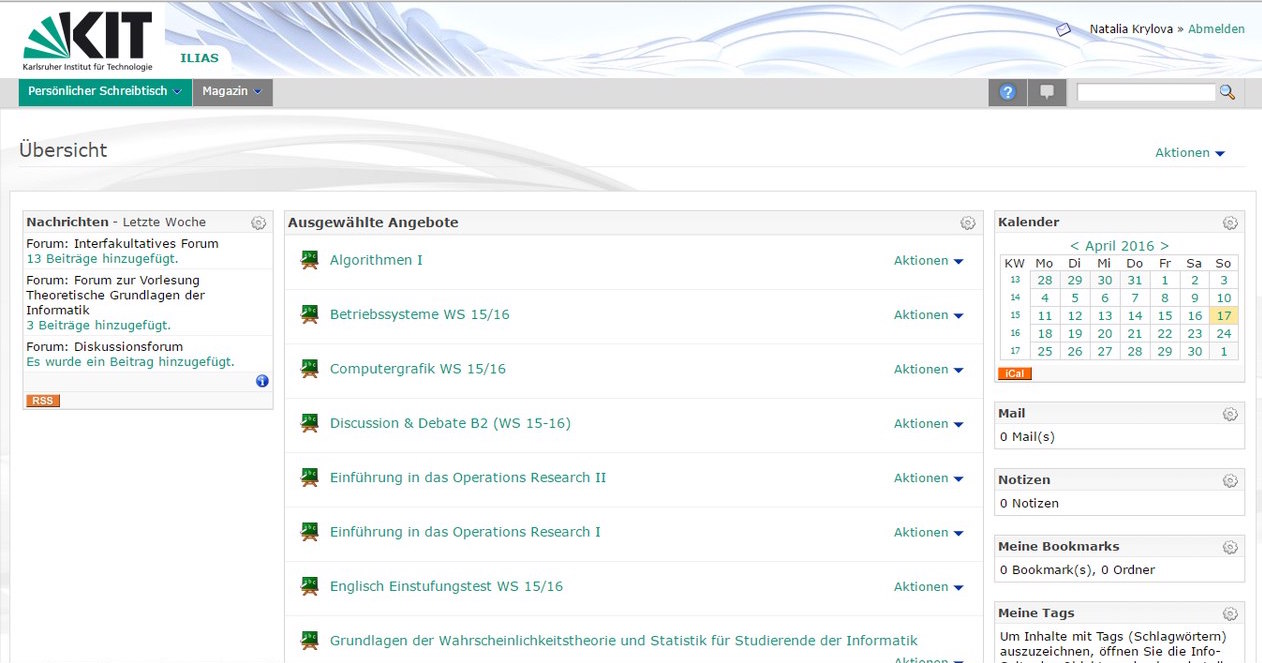Open gear settings for Ausgewählte Angebote
This screenshot has height=663, width=1262.
[x=967, y=223]
